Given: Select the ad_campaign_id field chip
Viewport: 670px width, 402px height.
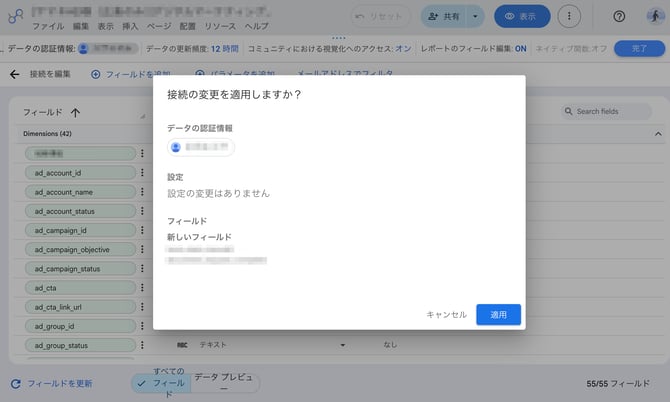Looking at the screenshot, I should point(80,230).
